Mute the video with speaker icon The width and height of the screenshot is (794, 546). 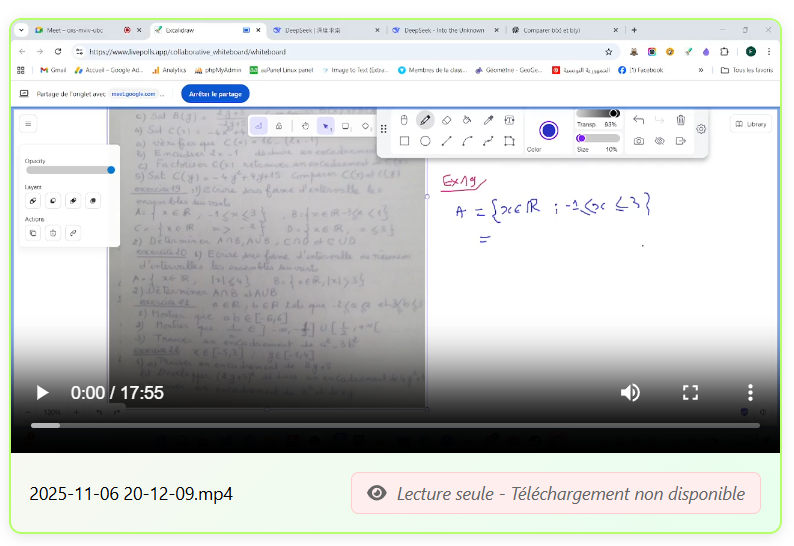click(x=630, y=392)
